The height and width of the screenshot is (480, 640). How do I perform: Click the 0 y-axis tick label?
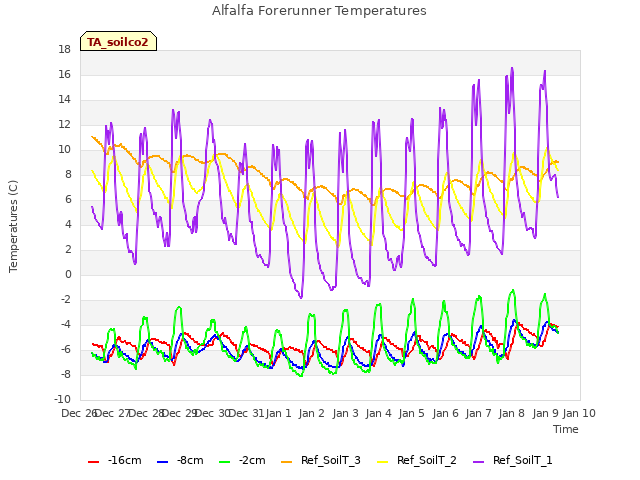[68, 275]
